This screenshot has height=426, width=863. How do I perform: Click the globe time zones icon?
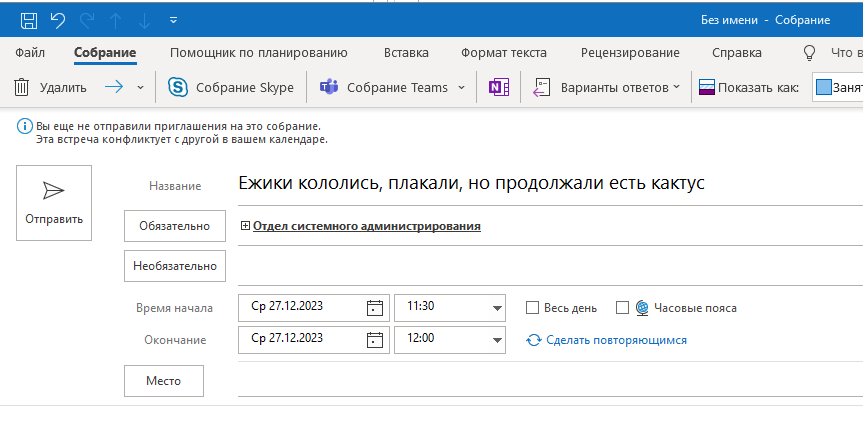(642, 308)
